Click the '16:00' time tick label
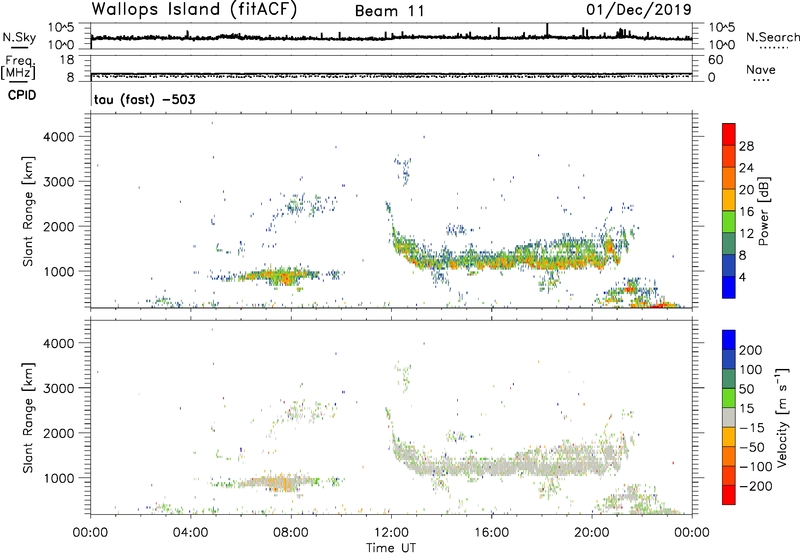The image size is (800, 554). pyautogui.click(x=491, y=533)
